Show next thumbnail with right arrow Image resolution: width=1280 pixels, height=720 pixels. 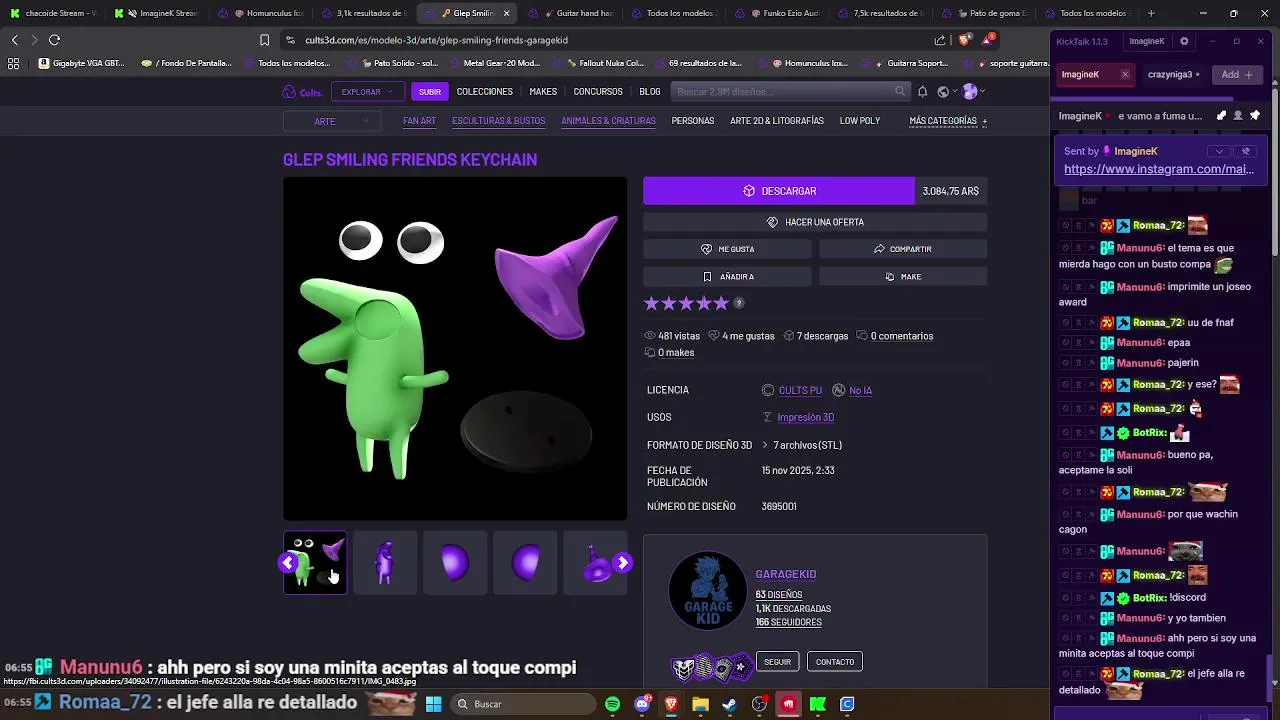click(622, 563)
